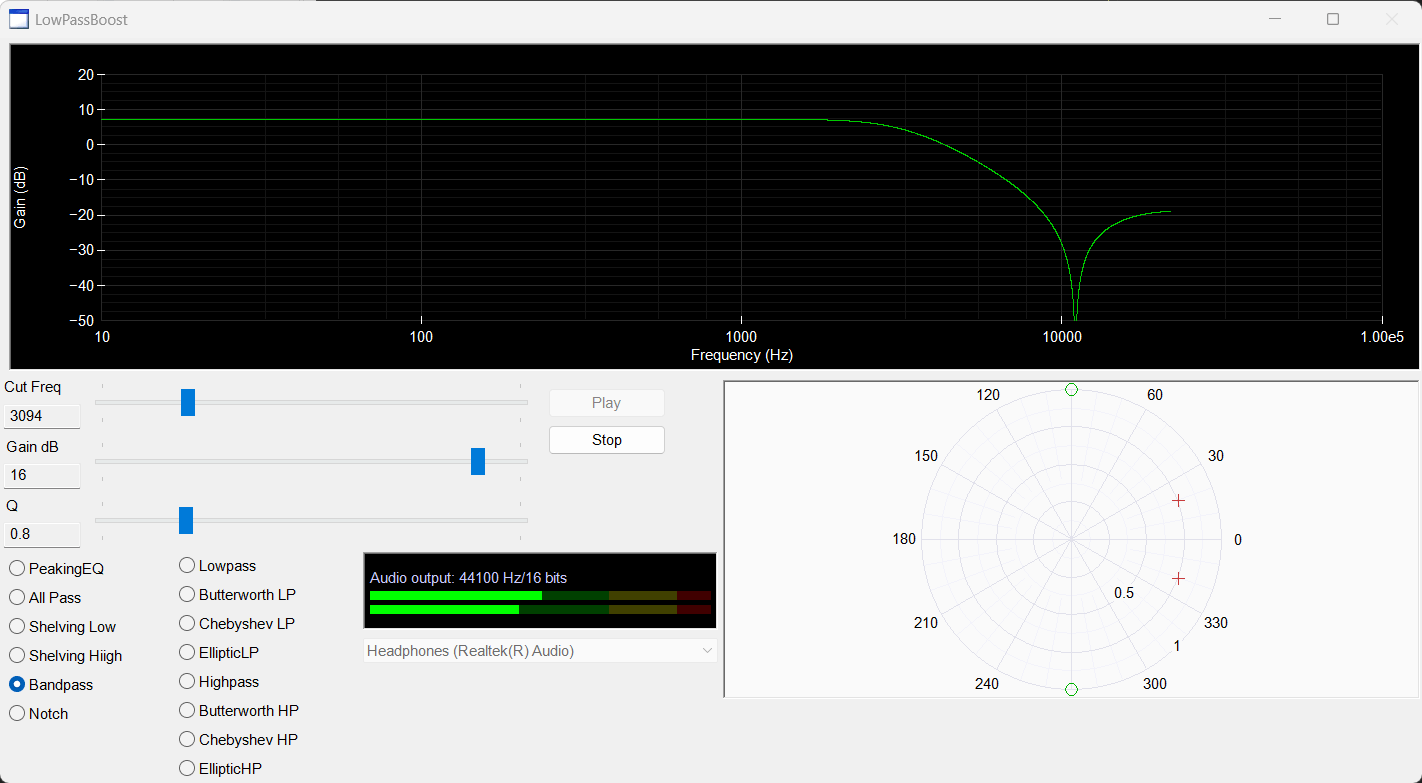Click the Cut Freq slider handle

pos(188,402)
